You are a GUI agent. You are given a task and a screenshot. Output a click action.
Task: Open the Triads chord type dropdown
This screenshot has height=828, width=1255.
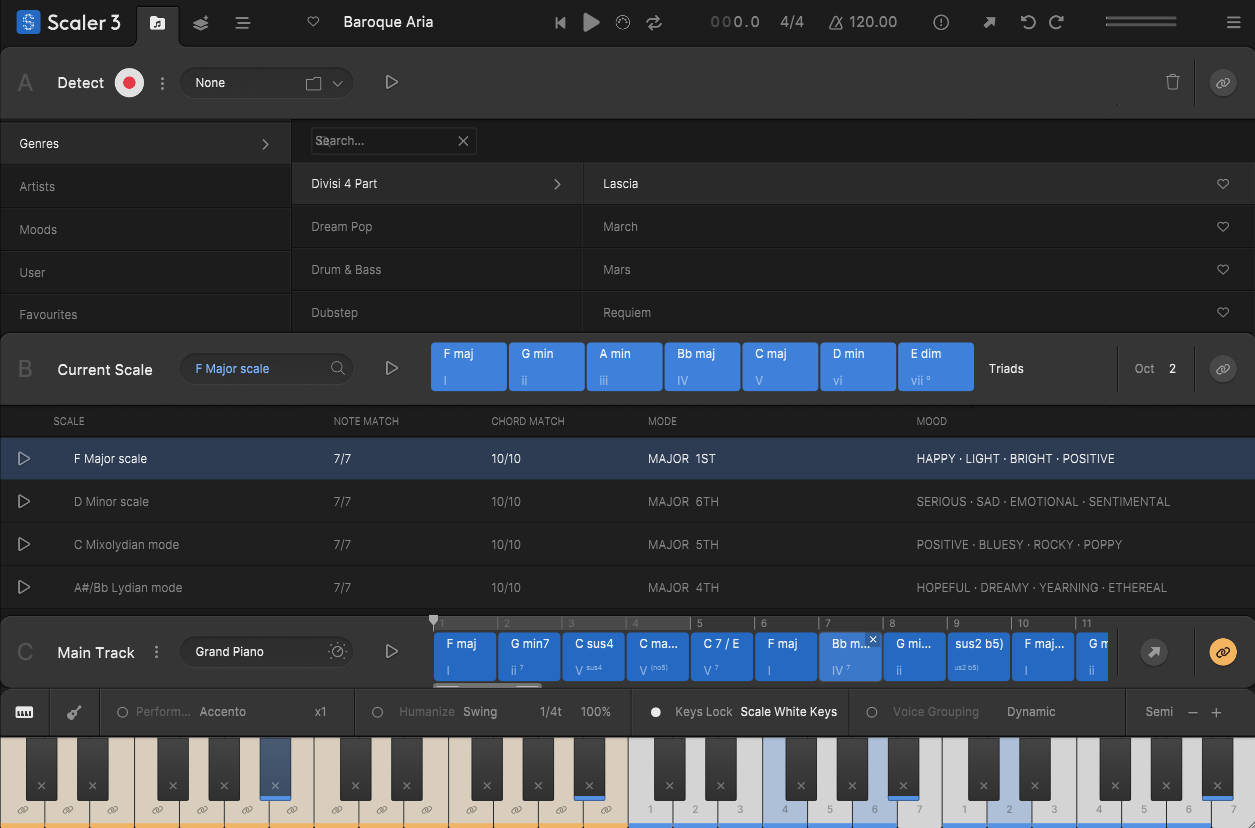[1006, 369]
